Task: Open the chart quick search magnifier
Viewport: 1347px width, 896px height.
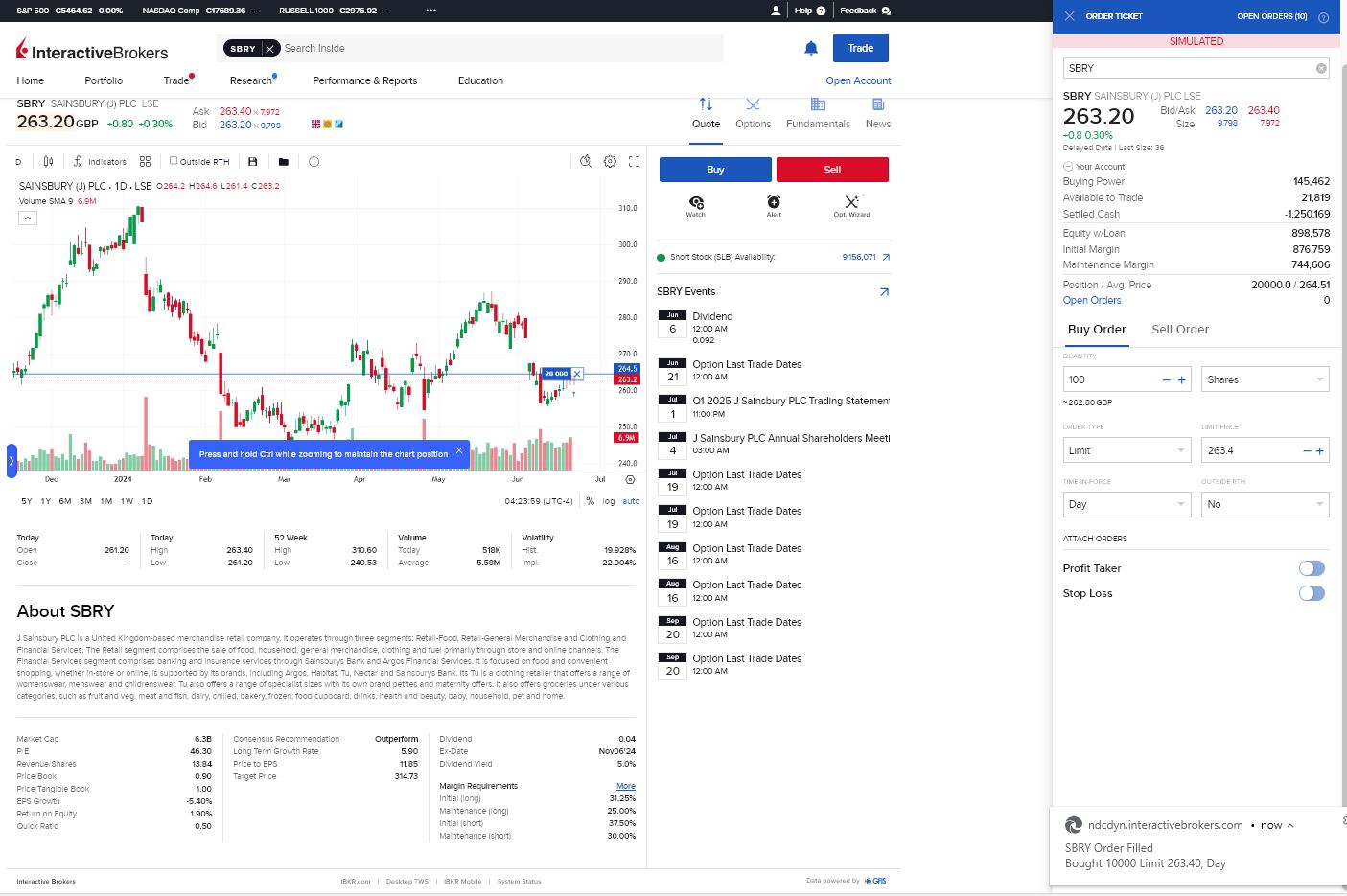Action: pos(586,161)
